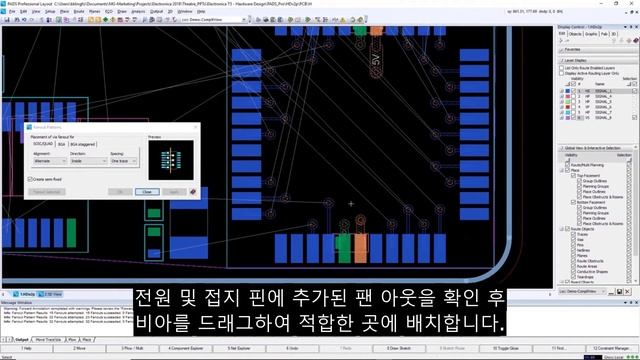Collapse the Route Objects tree node
Screen dimensions: 640x360
pyautogui.click(x=562, y=229)
